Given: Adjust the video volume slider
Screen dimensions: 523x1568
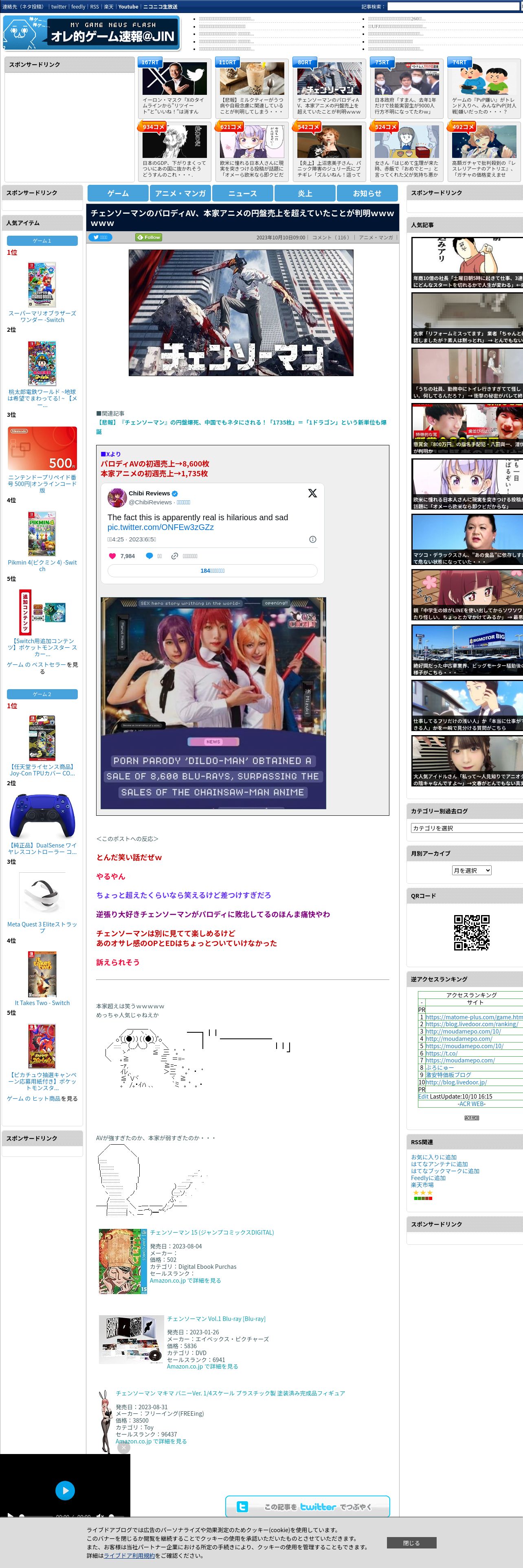Looking at the screenshot, I should (x=115, y=1516).
